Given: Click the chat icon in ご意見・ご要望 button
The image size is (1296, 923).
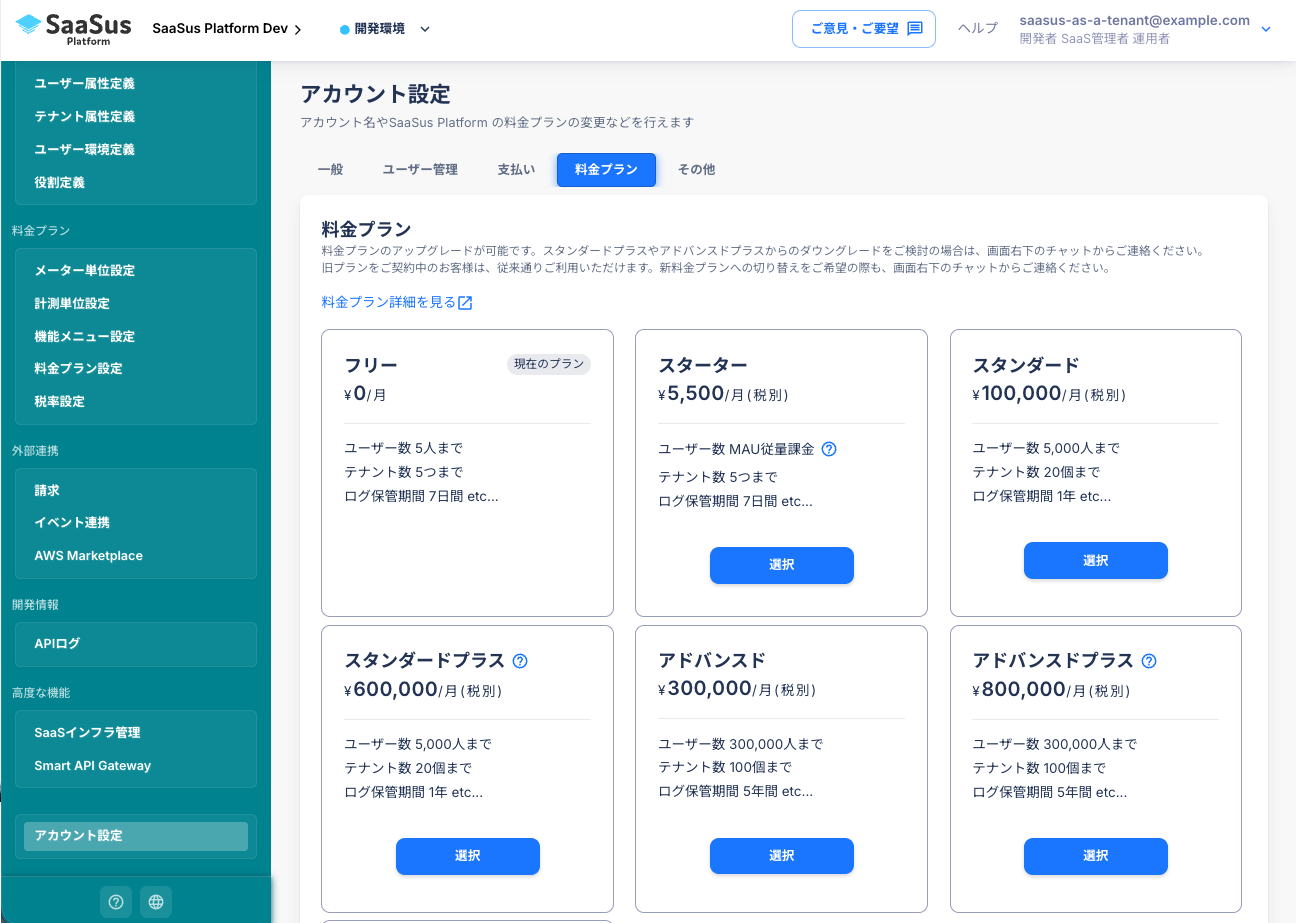Looking at the screenshot, I should click(x=914, y=29).
